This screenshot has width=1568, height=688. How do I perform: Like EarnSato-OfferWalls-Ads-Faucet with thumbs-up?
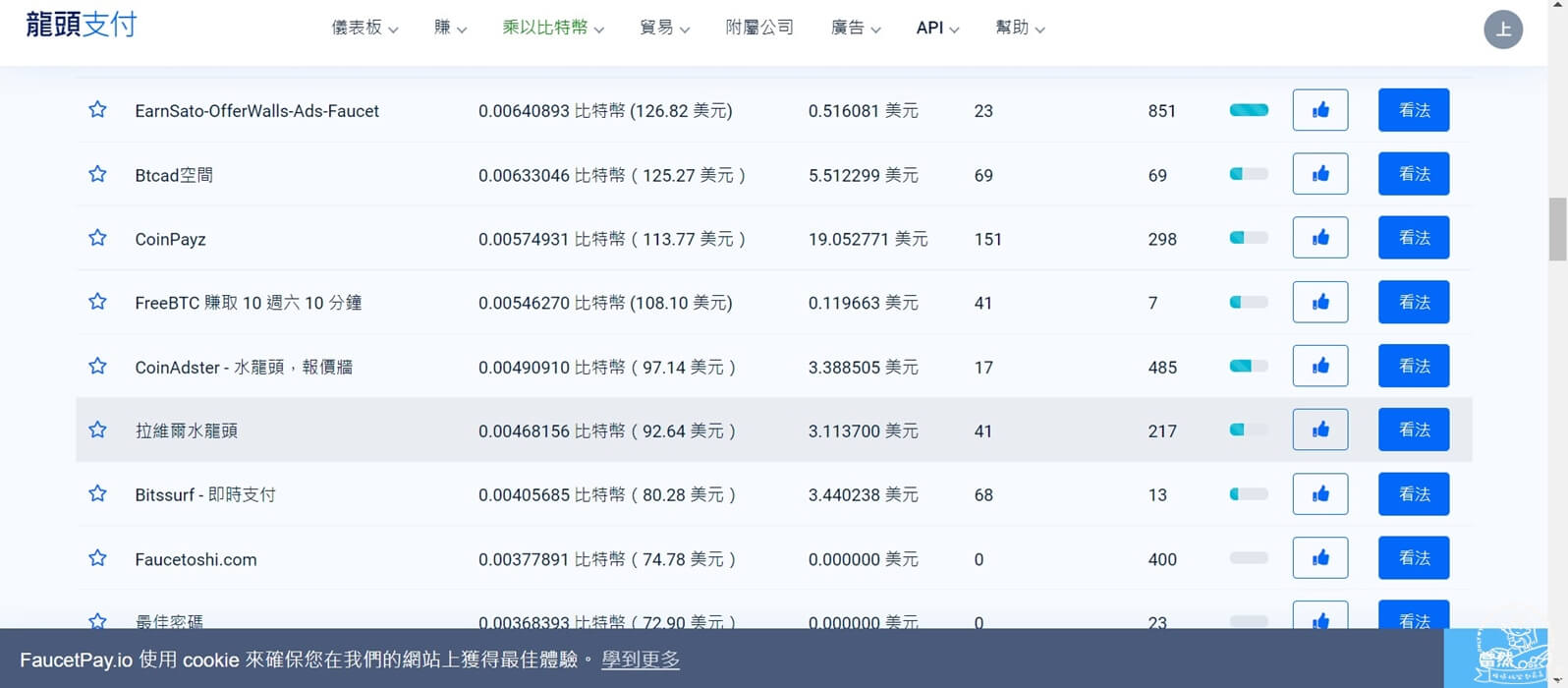point(1320,110)
